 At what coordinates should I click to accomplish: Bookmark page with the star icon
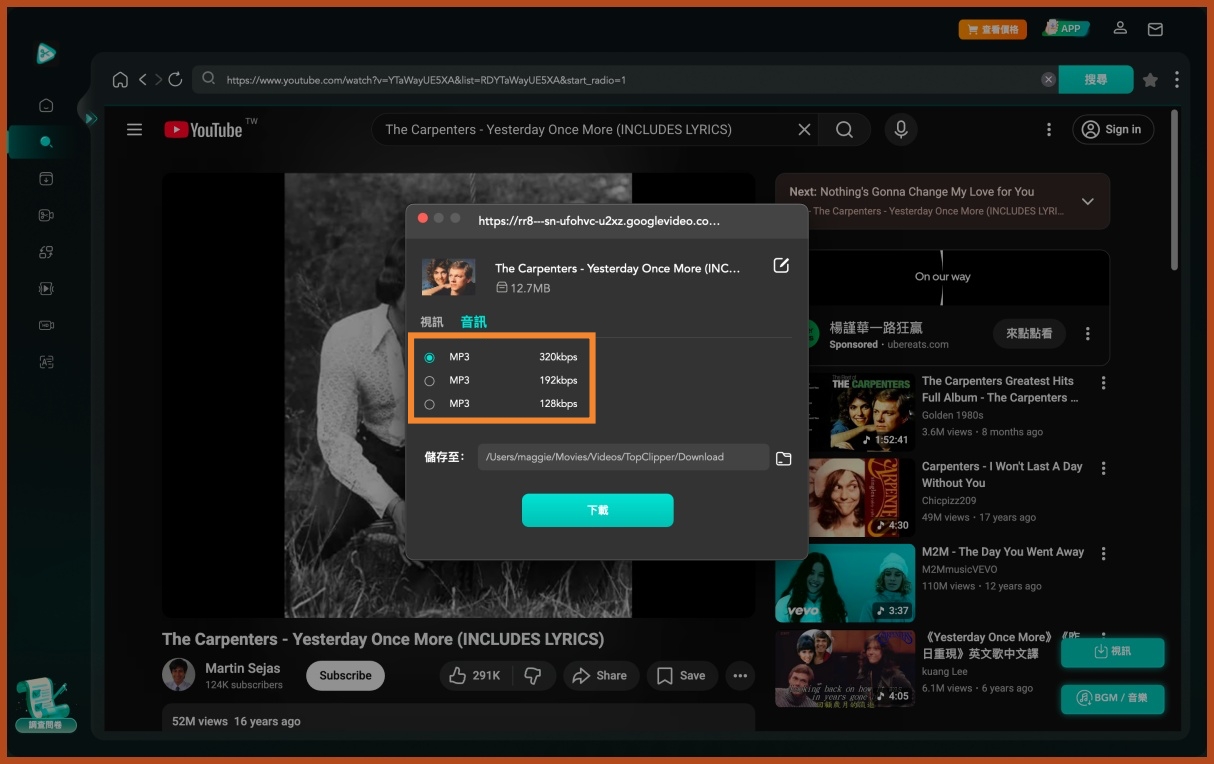pyautogui.click(x=1150, y=80)
